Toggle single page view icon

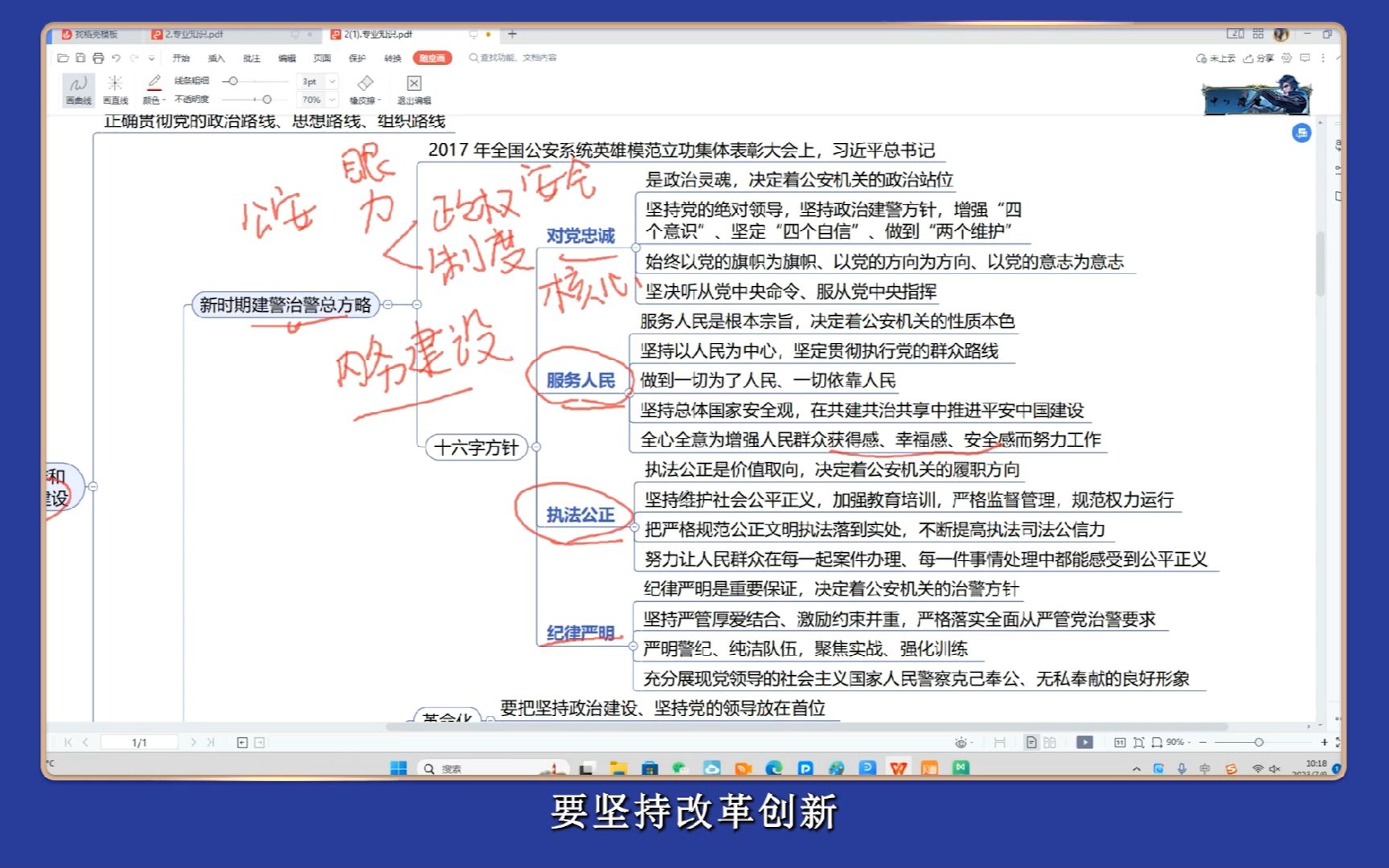pos(1031,743)
